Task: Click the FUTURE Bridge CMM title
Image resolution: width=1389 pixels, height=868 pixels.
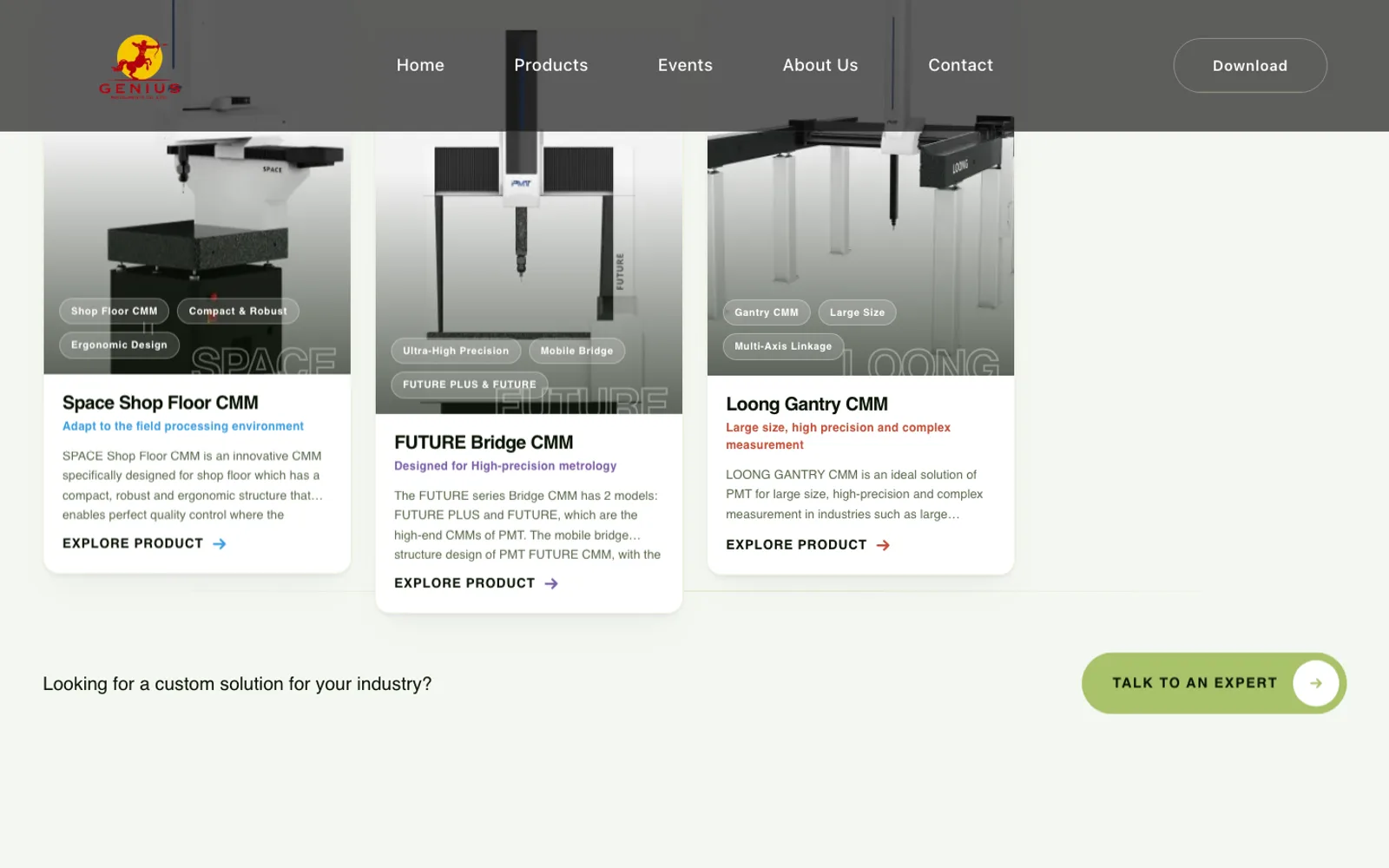Action: coord(484,443)
